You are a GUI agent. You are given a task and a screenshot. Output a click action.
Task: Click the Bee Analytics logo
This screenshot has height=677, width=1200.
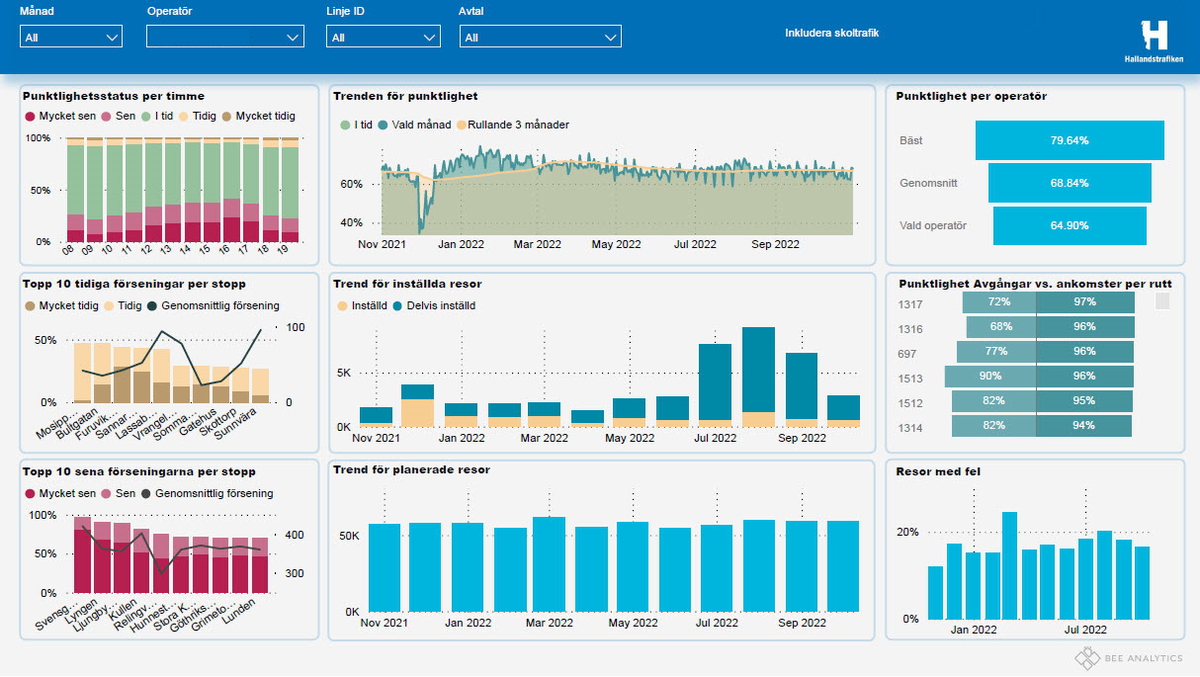[x=1128, y=657]
